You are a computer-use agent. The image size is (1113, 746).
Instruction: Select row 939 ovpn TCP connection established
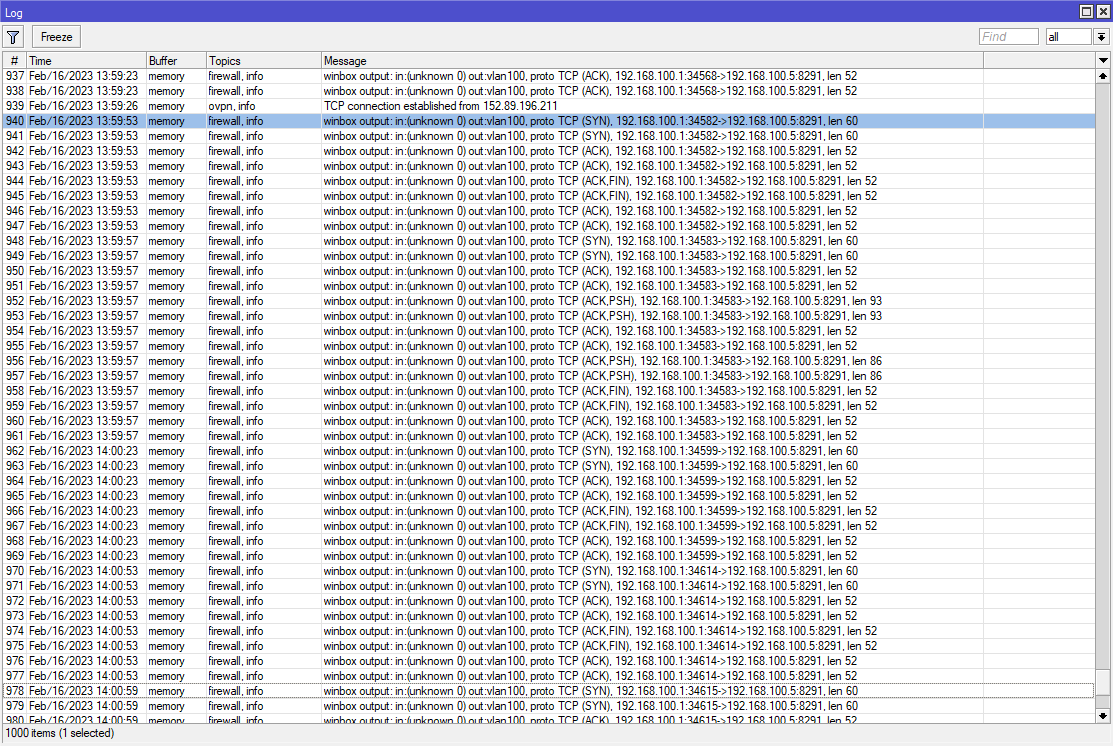click(x=549, y=106)
